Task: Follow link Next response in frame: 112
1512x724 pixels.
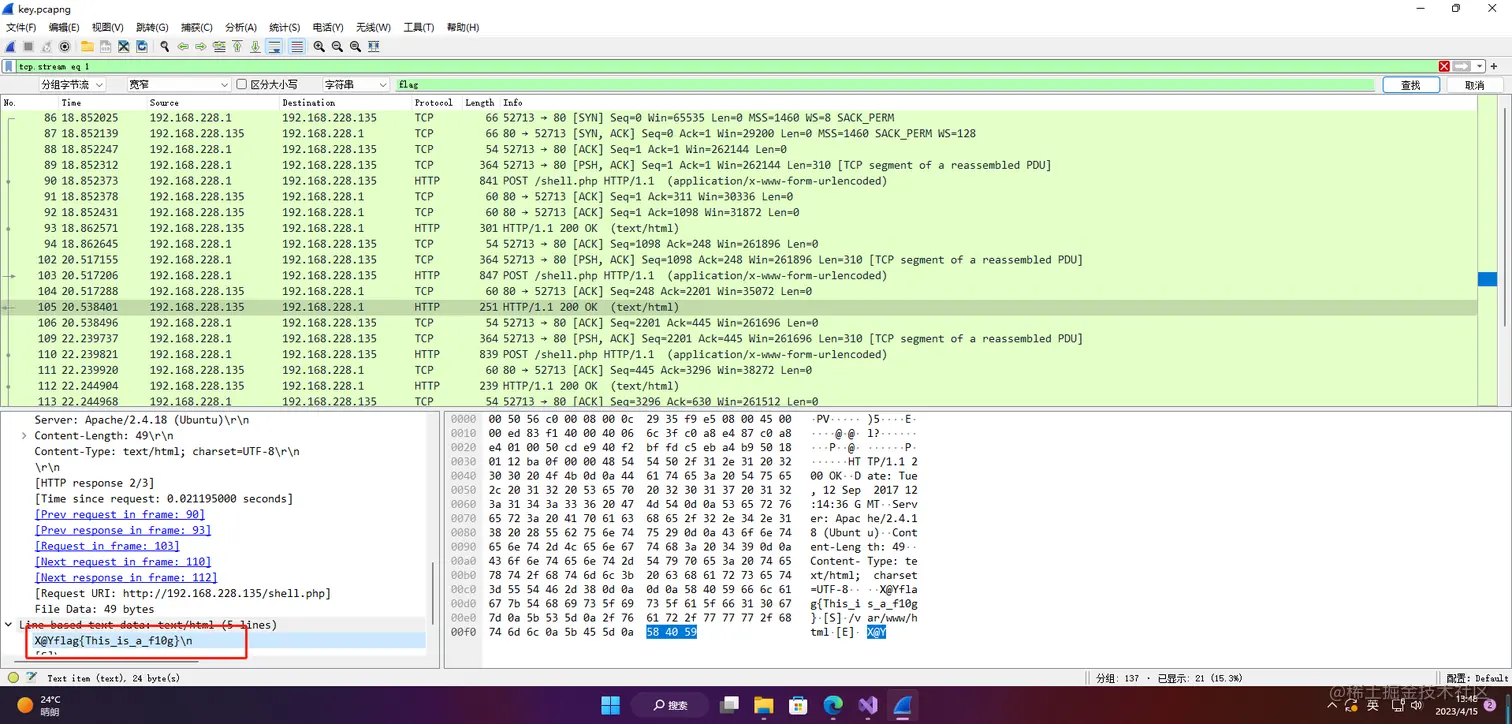Action: pyautogui.click(x=126, y=578)
